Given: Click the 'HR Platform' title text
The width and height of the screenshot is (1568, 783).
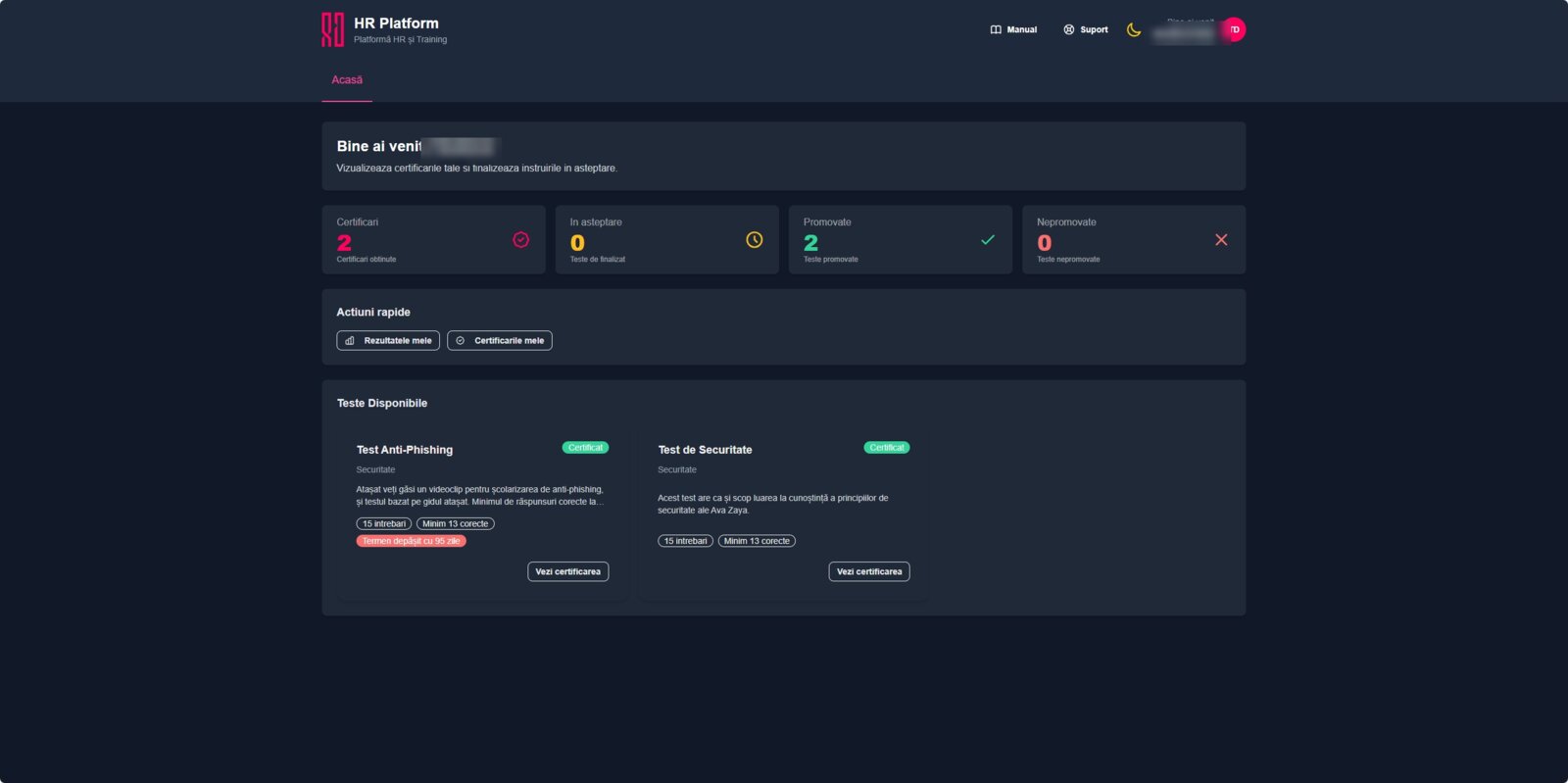Looking at the screenshot, I should click(x=396, y=24).
